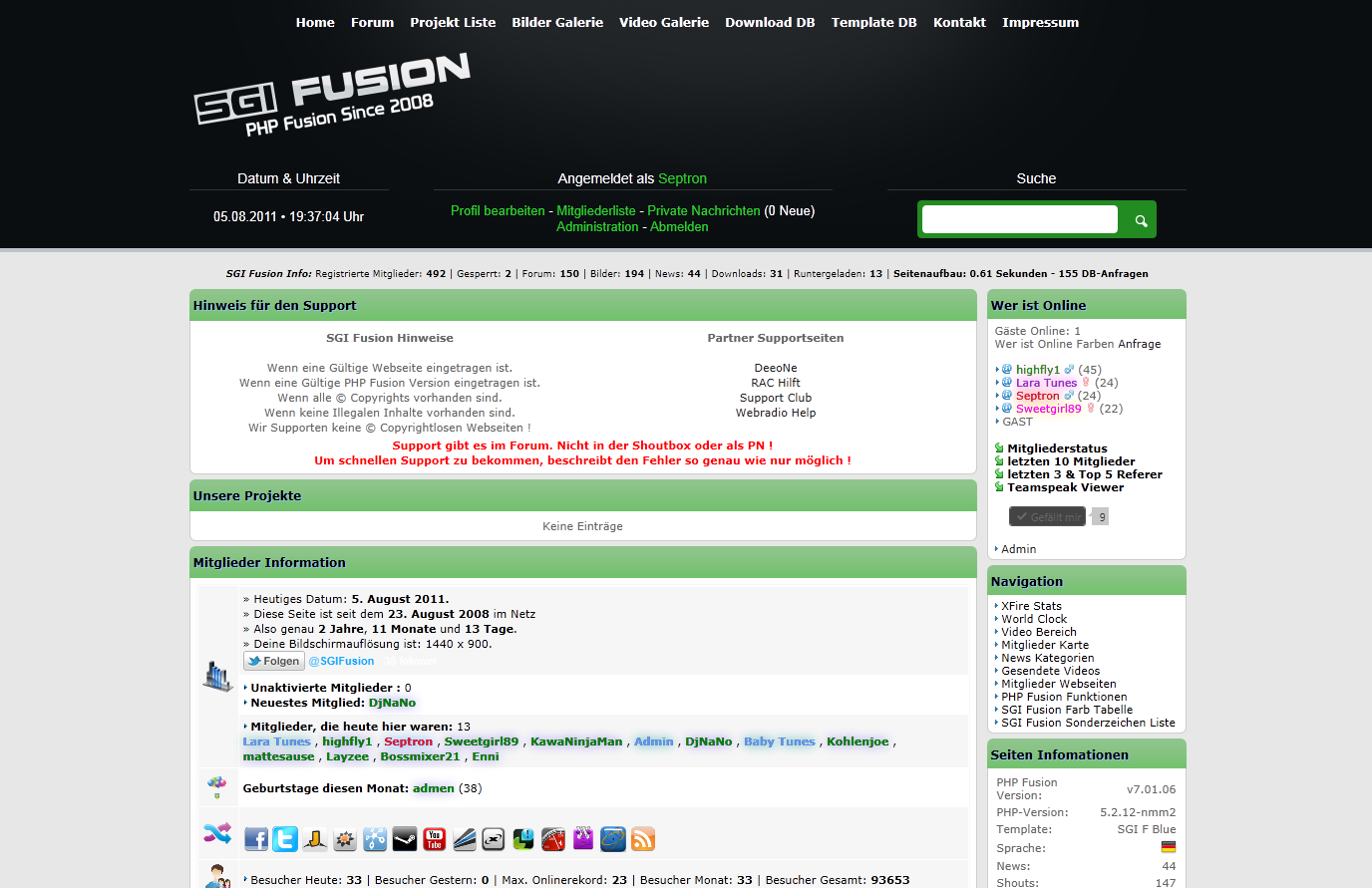Image resolution: width=1372 pixels, height=888 pixels.
Task: Click the Profil bearbeiten link
Action: 498,210
